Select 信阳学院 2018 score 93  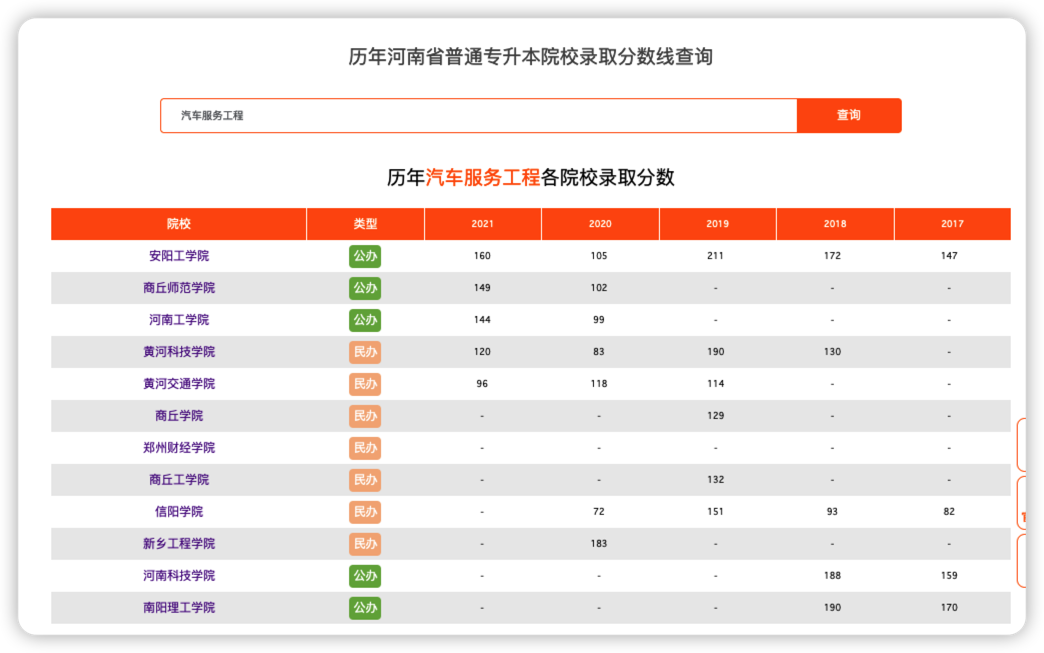point(832,511)
